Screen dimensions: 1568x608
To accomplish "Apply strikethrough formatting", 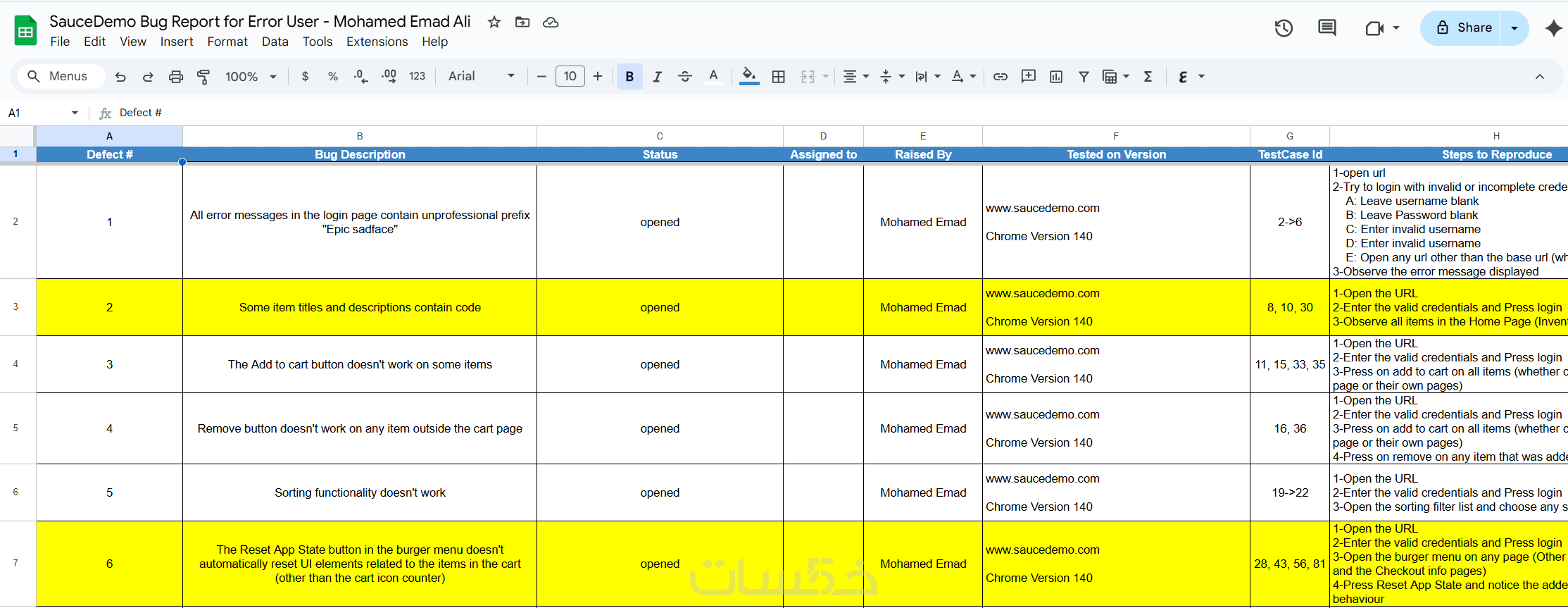I will 685,77.
